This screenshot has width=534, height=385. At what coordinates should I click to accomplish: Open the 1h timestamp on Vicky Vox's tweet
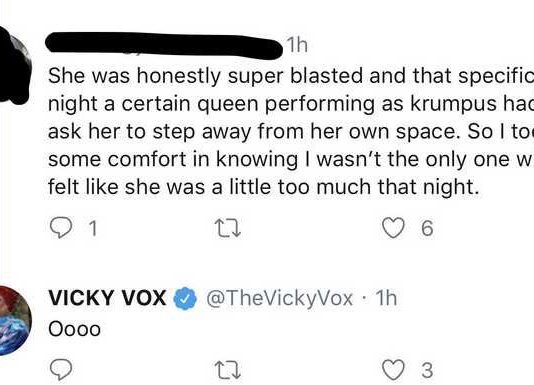point(386,298)
